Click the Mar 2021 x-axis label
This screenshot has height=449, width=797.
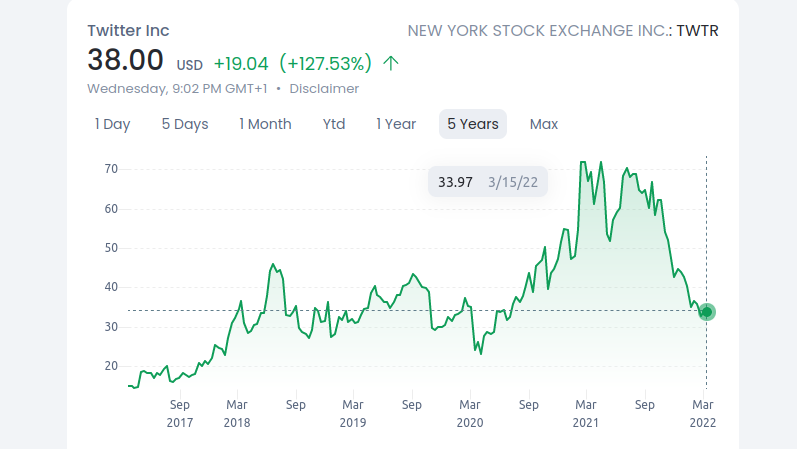pos(586,413)
